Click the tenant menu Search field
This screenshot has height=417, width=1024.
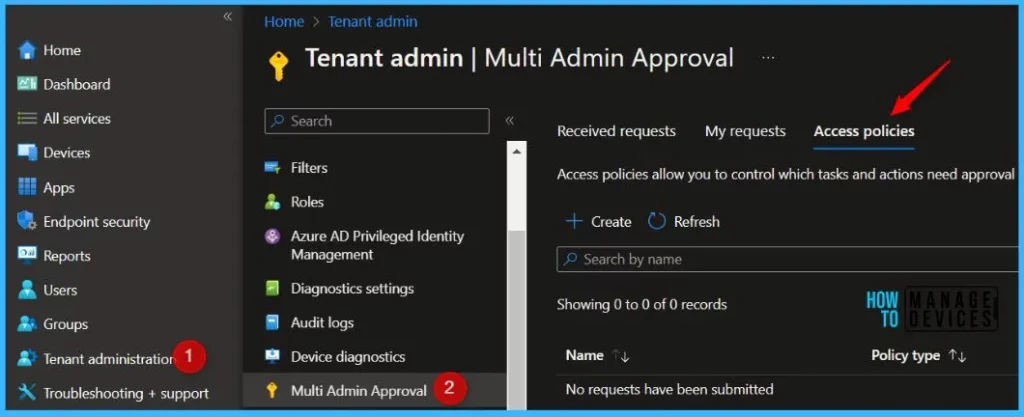(x=377, y=121)
